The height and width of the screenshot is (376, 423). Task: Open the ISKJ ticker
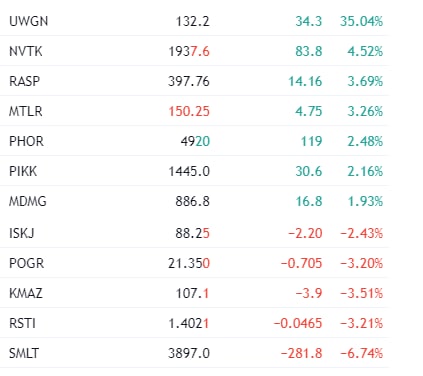(x=22, y=233)
